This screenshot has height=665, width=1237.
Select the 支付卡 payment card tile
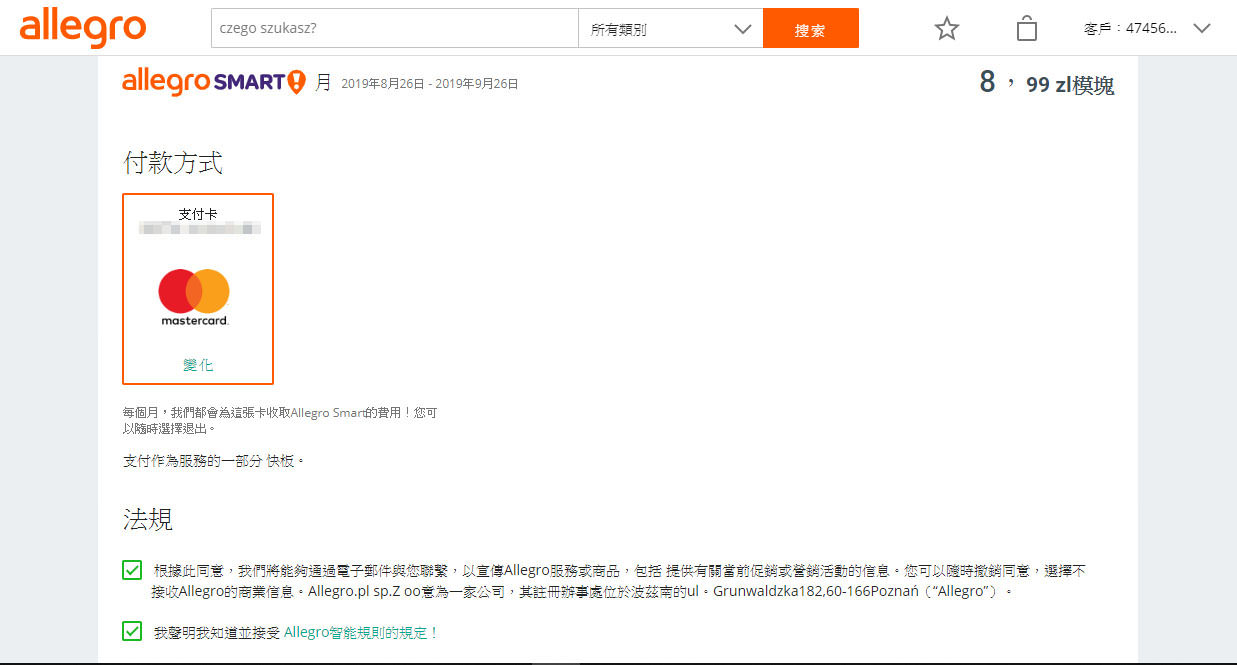pos(198,289)
